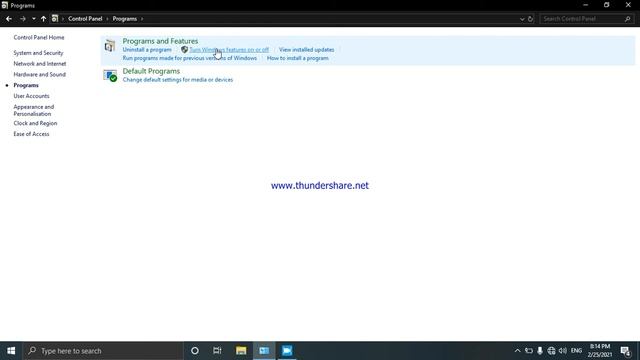Screen dimensions: 640x360
Task: Click View installed updates
Action: [x=307, y=49]
